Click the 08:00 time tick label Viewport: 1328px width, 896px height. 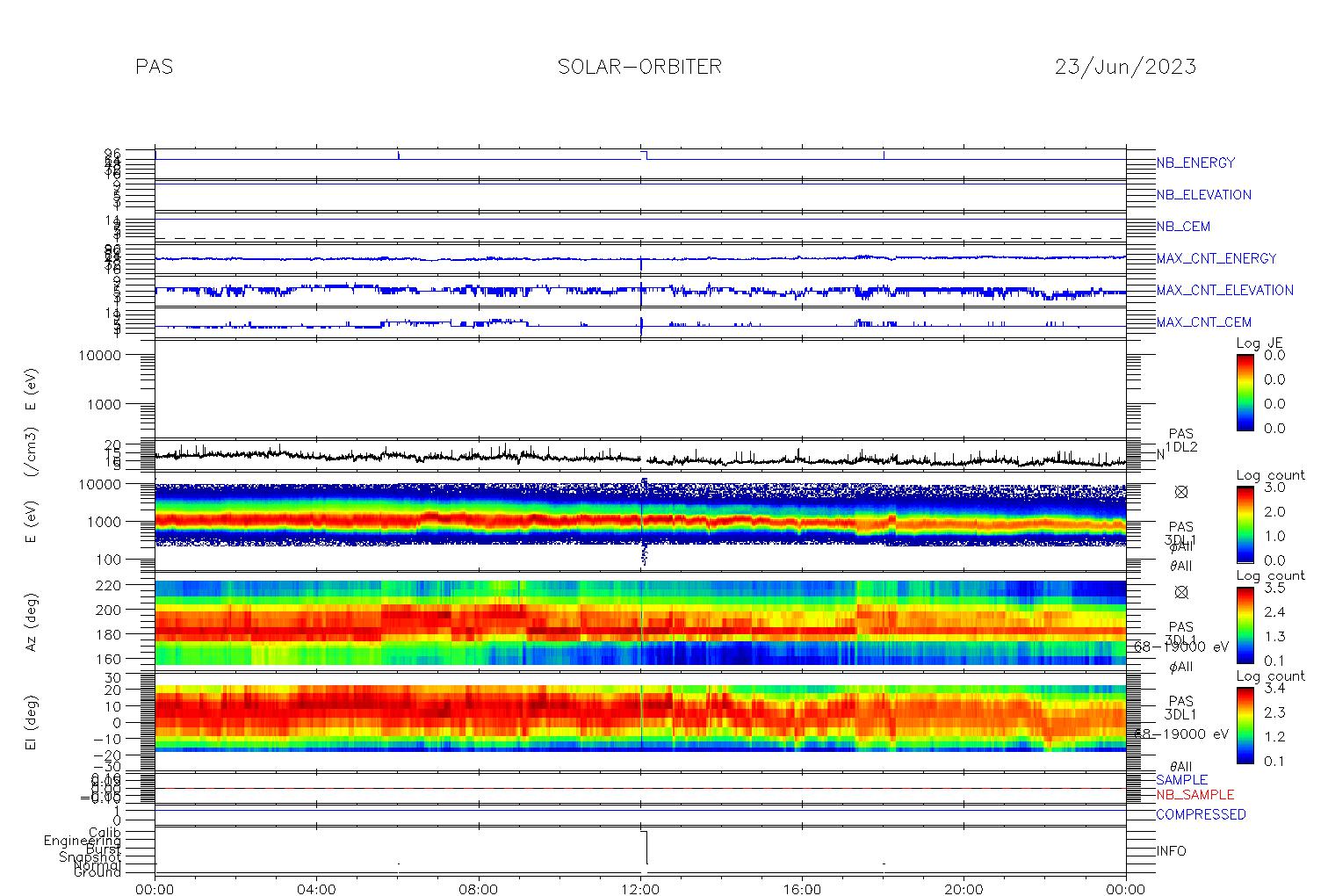(479, 889)
